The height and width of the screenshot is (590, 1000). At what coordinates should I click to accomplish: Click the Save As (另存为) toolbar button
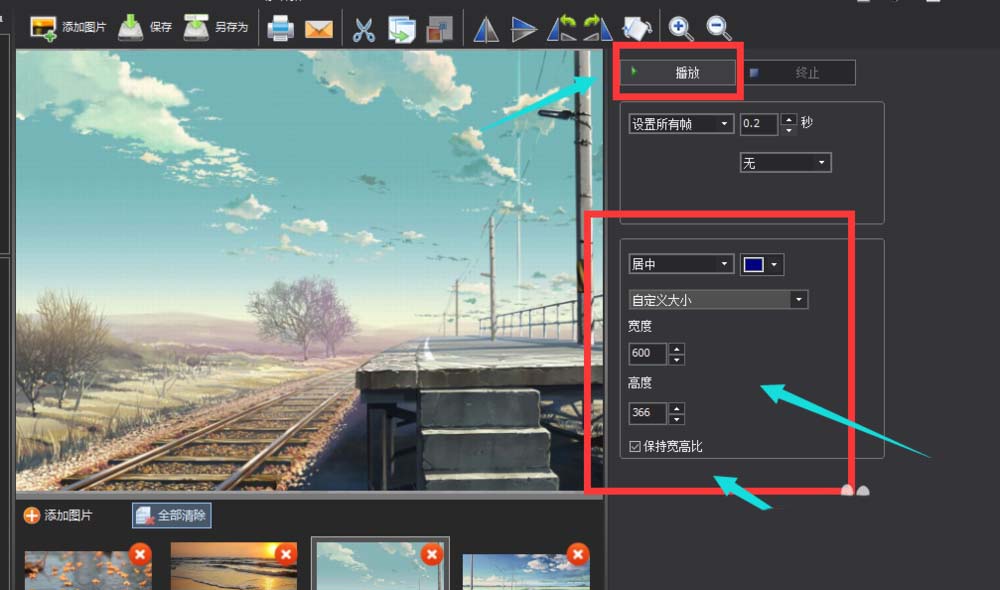216,27
